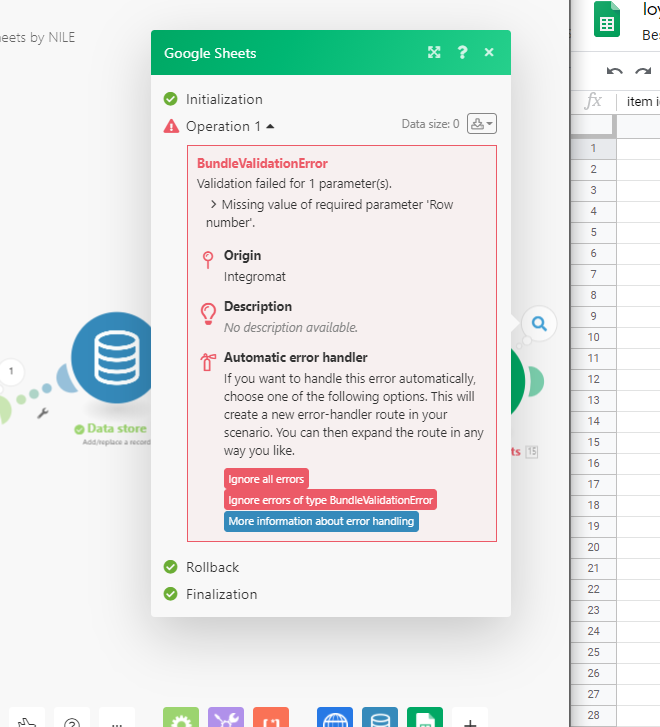Click the magnifier icon beside the Sheets module
This screenshot has height=727, width=660.
coord(539,323)
